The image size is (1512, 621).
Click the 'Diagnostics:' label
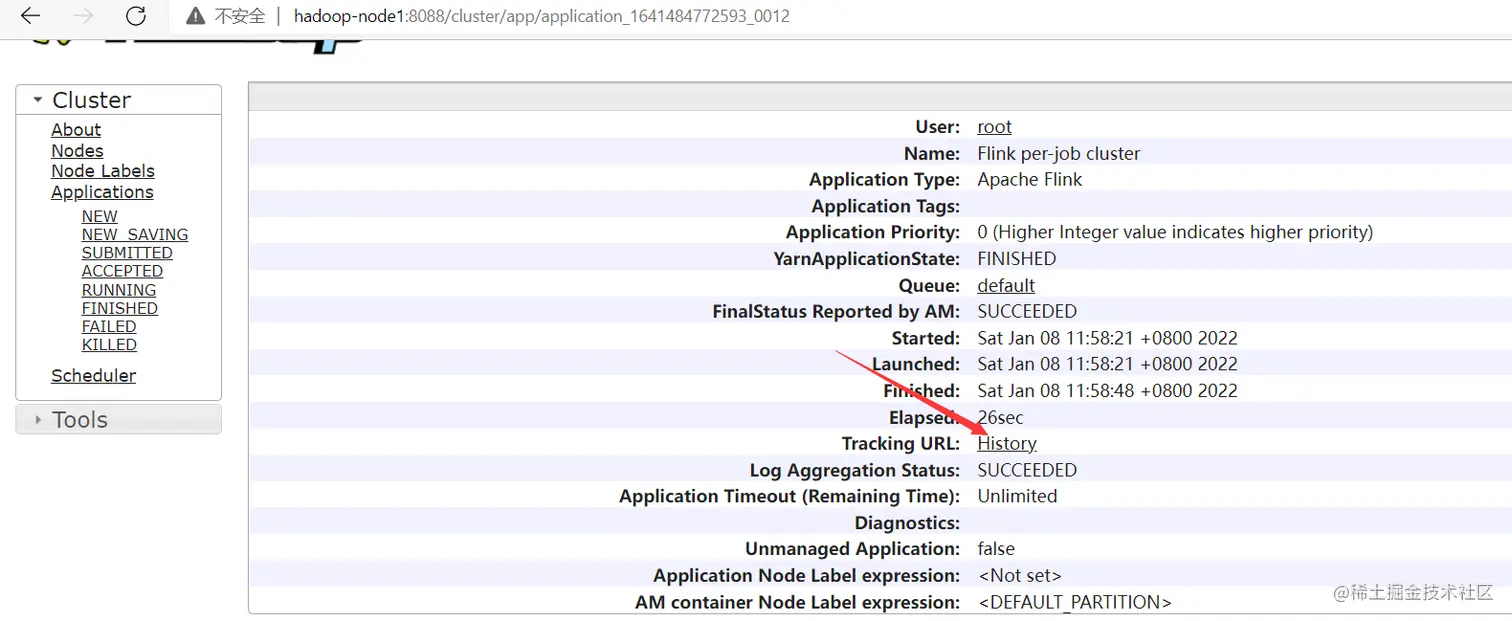908,523
